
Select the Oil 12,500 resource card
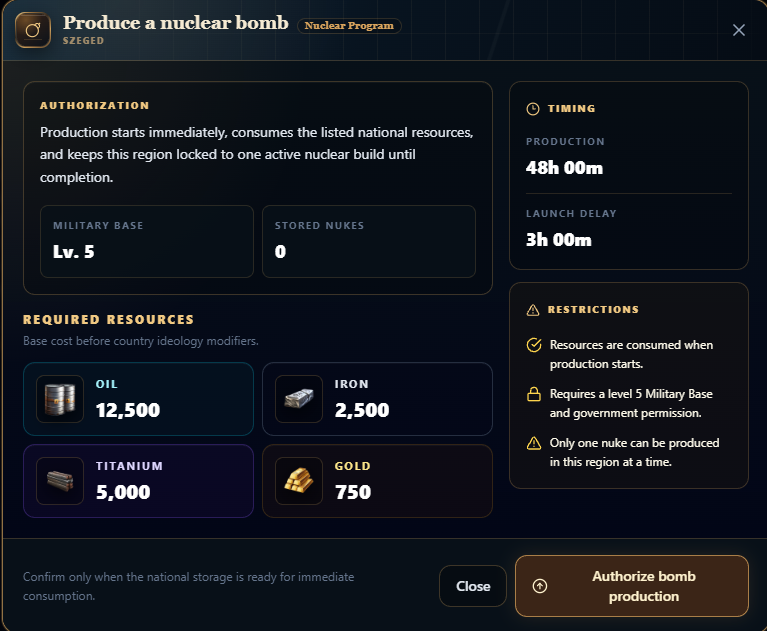coord(138,399)
